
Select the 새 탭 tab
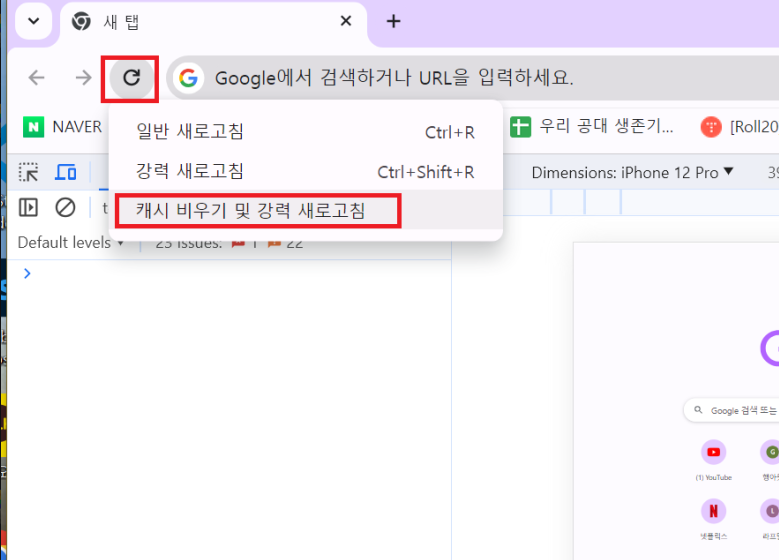pos(214,23)
